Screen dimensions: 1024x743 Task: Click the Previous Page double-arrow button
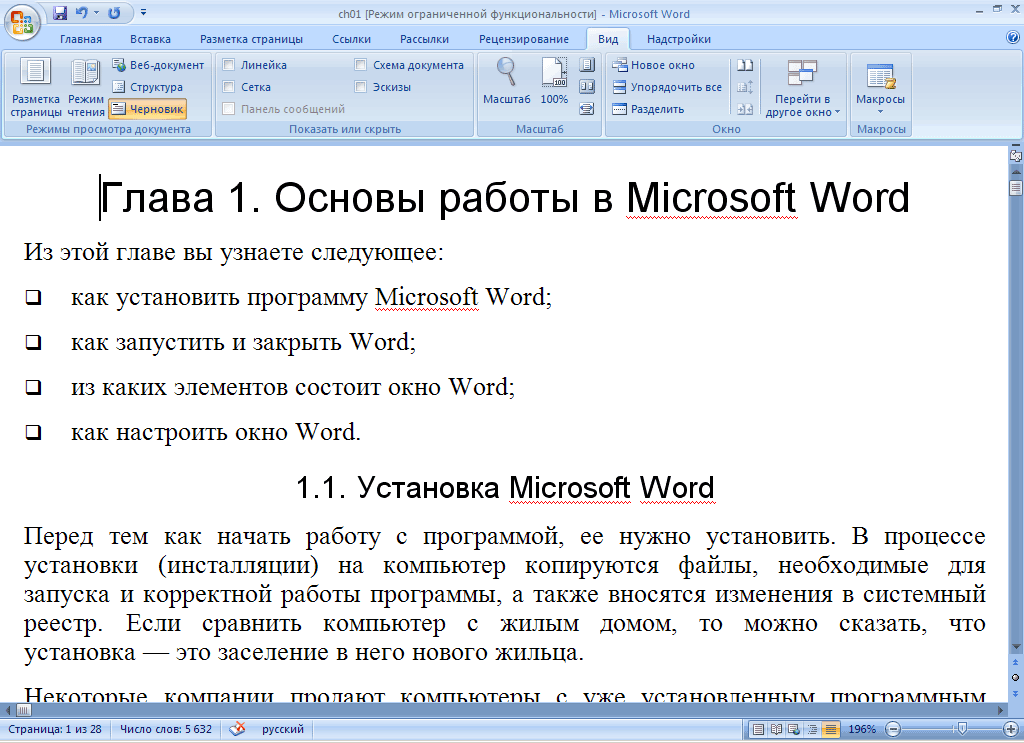tap(1016, 663)
